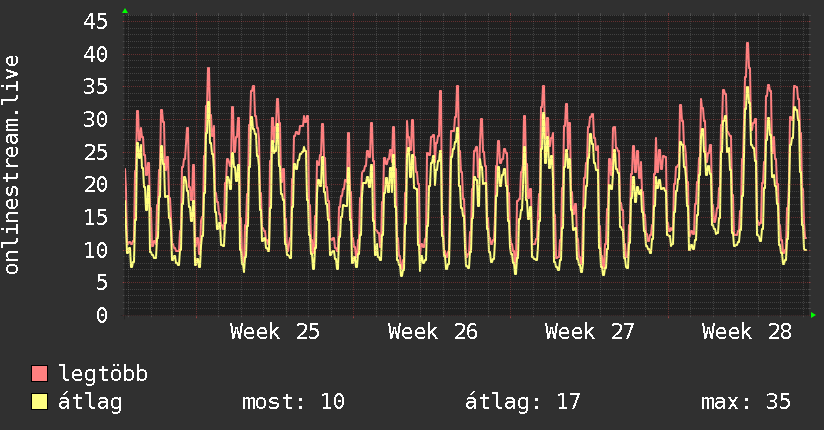
Task: Select the Week 28 axis label
Action: (747, 332)
